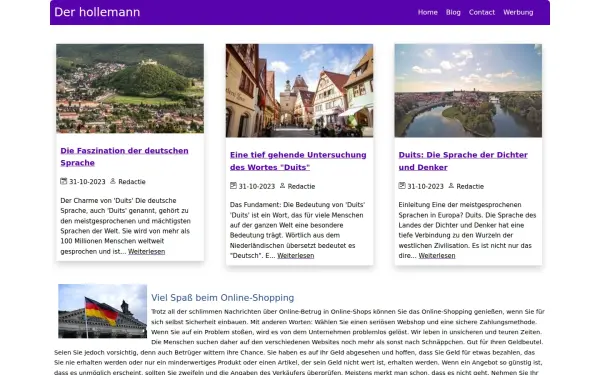The width and height of the screenshot is (600, 375).
Task: Click Weiterlesen under Dichter und Denker article
Action: 437,256
